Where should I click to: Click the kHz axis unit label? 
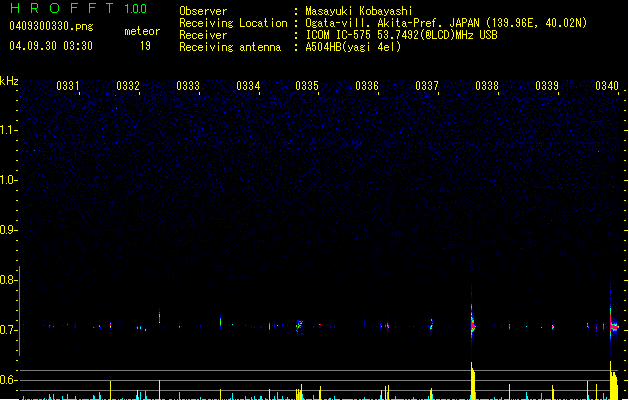(x=9, y=81)
